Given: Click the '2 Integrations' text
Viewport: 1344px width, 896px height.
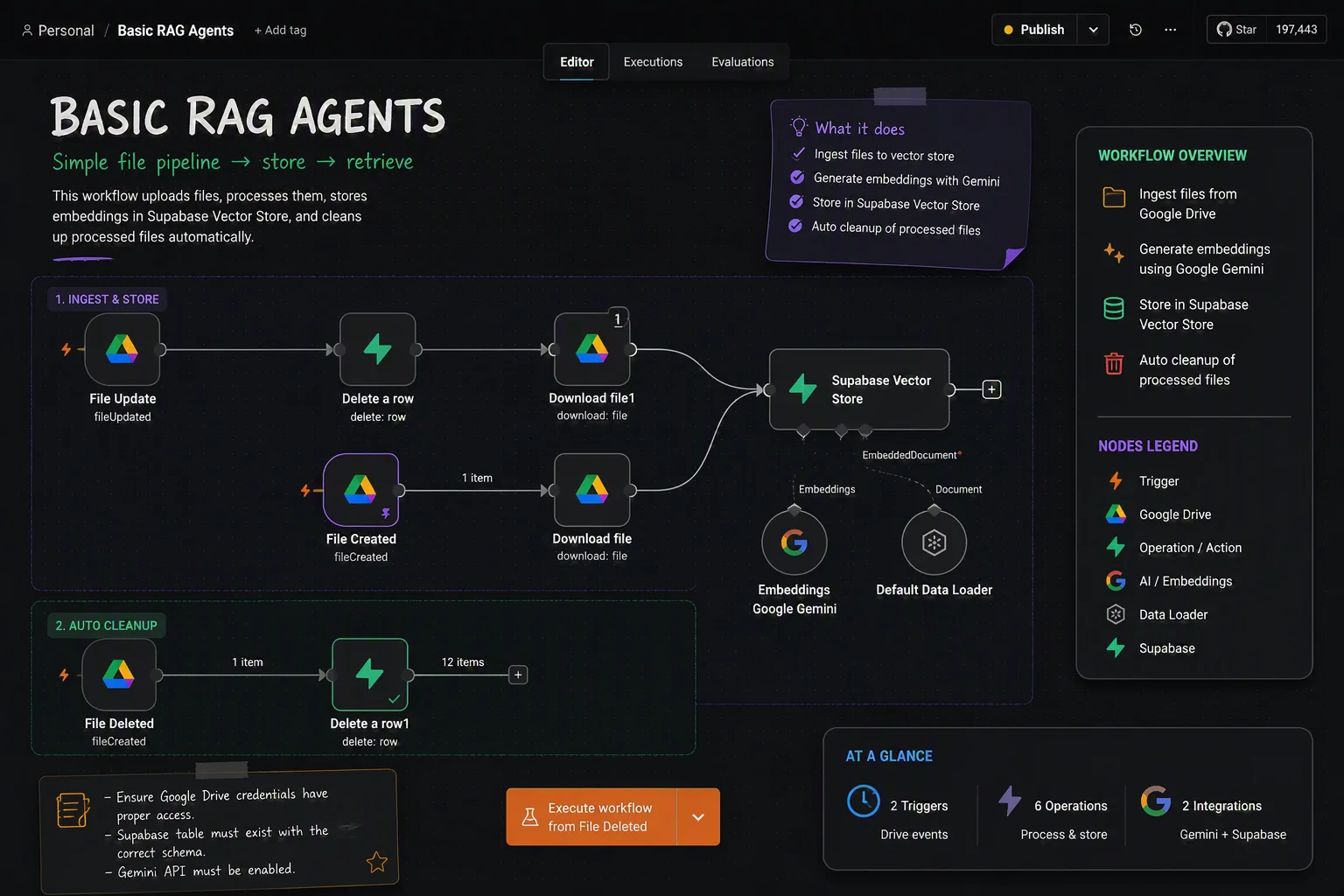Looking at the screenshot, I should 1221,806.
